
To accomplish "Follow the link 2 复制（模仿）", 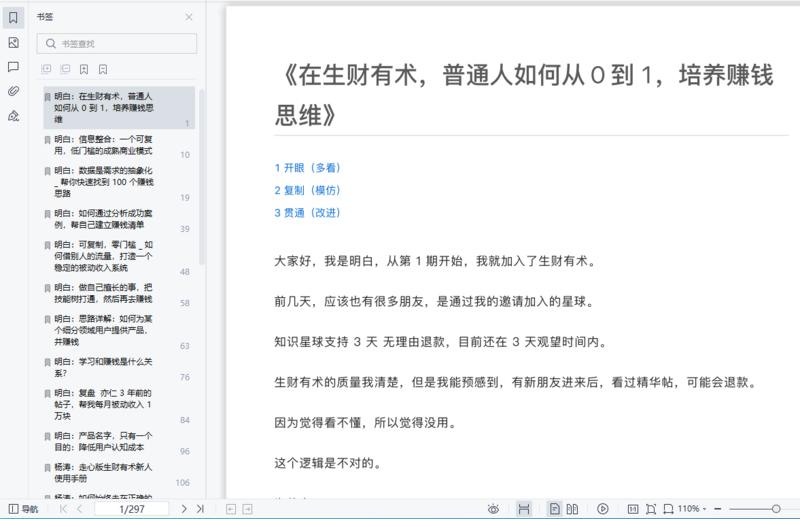I will pos(307,190).
